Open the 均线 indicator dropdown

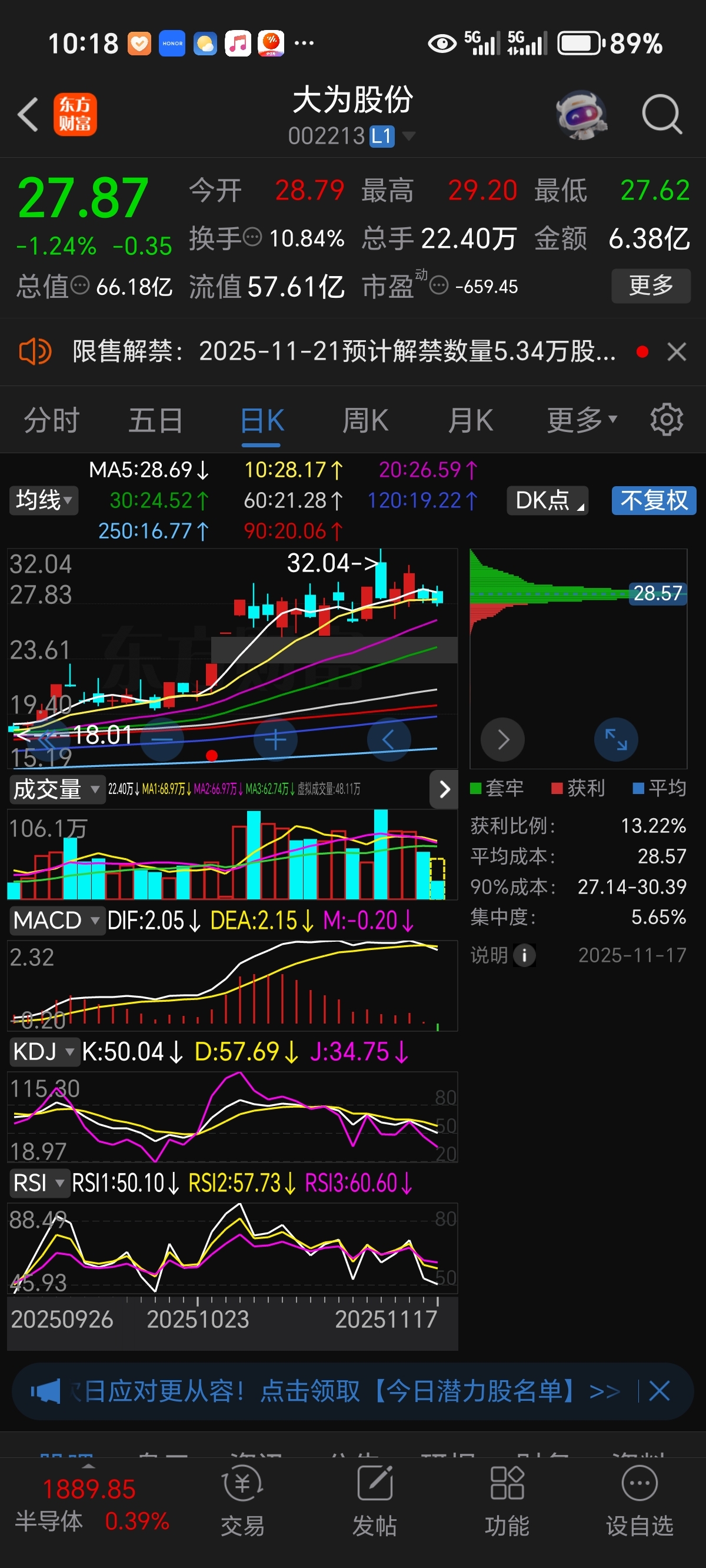tap(43, 500)
